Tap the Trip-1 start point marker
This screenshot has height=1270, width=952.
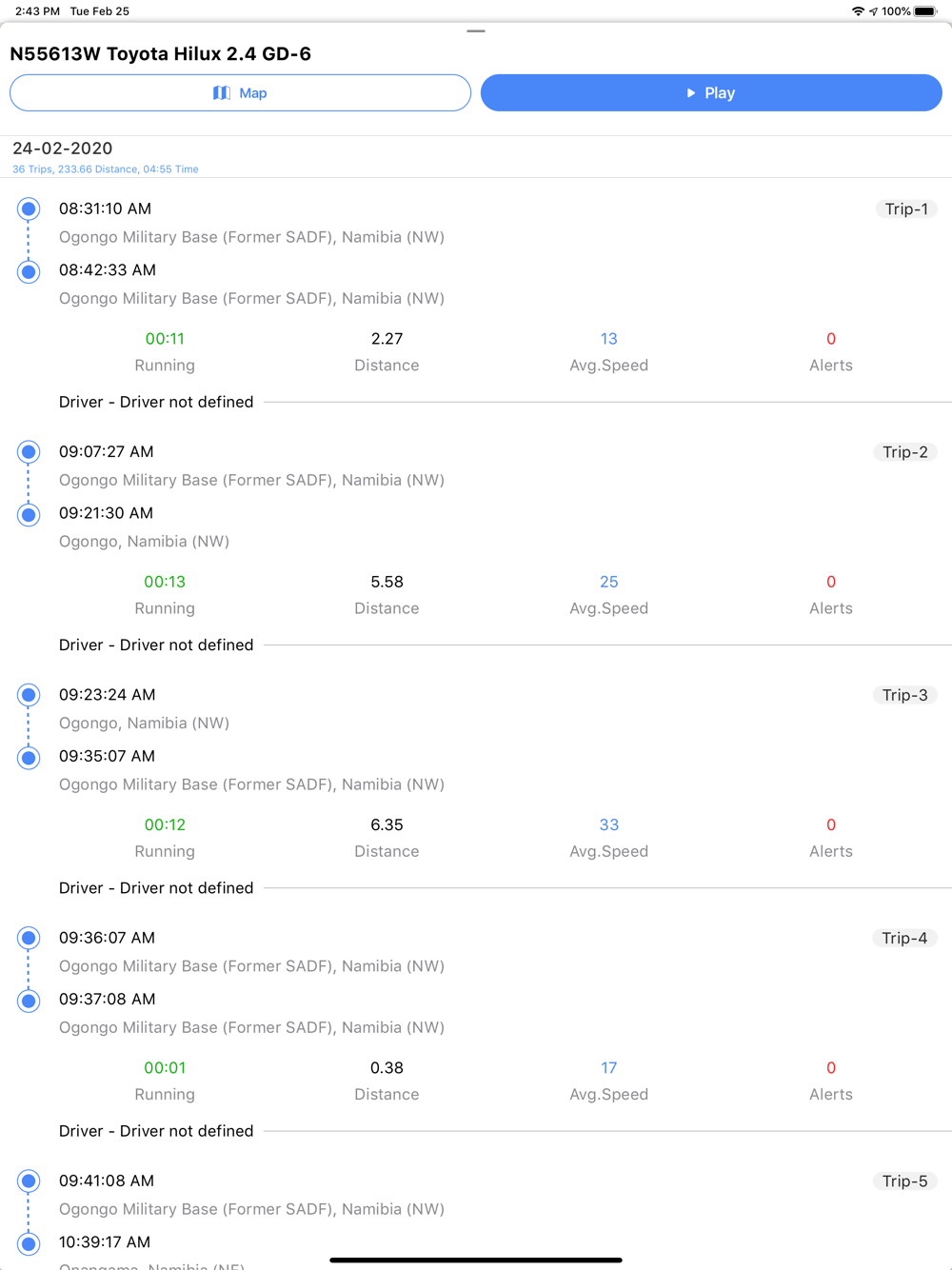[x=29, y=208]
